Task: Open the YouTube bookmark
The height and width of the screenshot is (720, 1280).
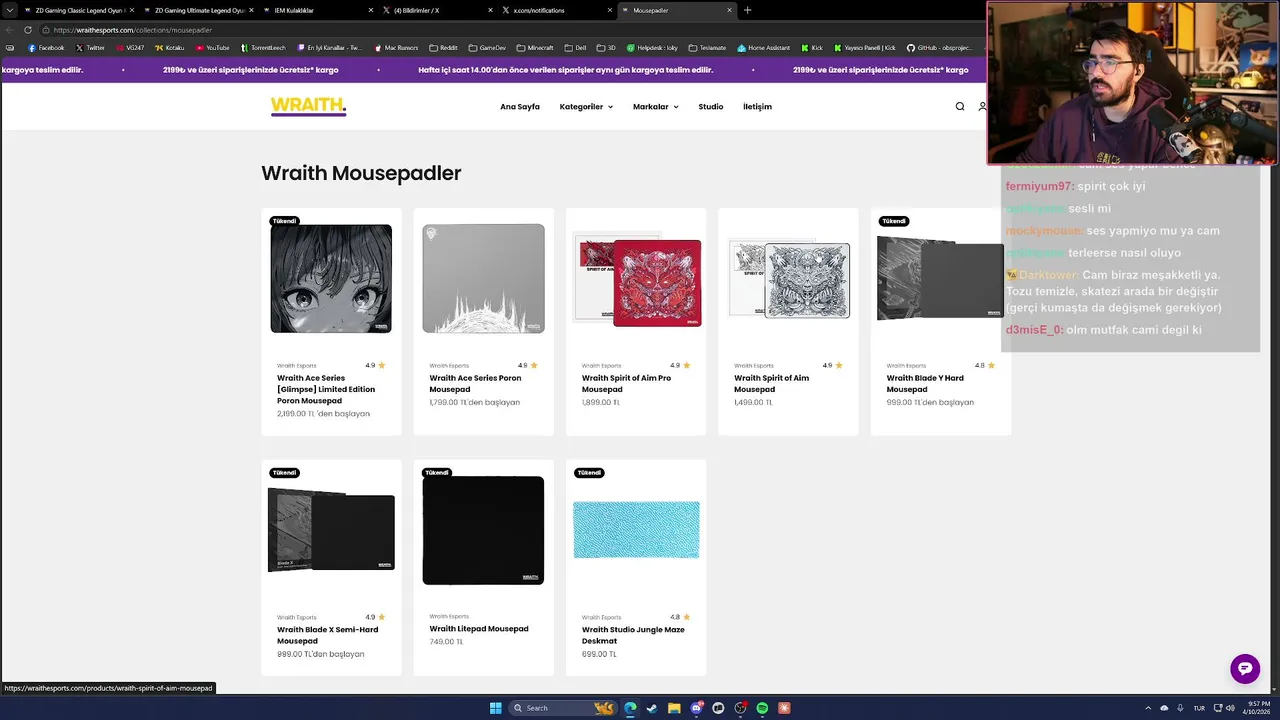Action: click(212, 47)
